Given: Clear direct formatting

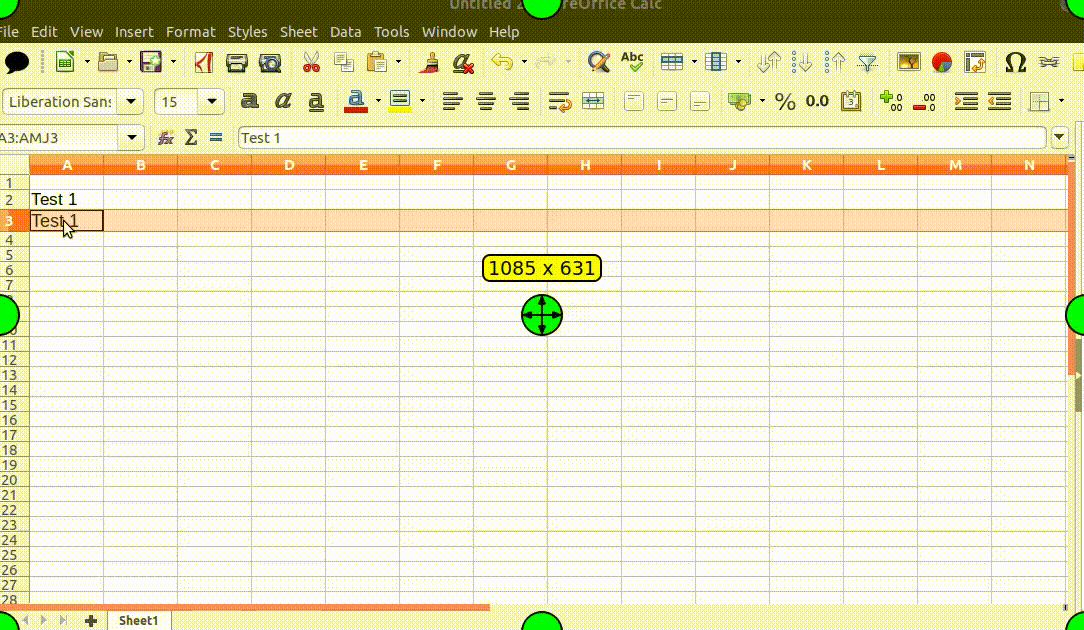Looking at the screenshot, I should pyautogui.click(x=461, y=62).
